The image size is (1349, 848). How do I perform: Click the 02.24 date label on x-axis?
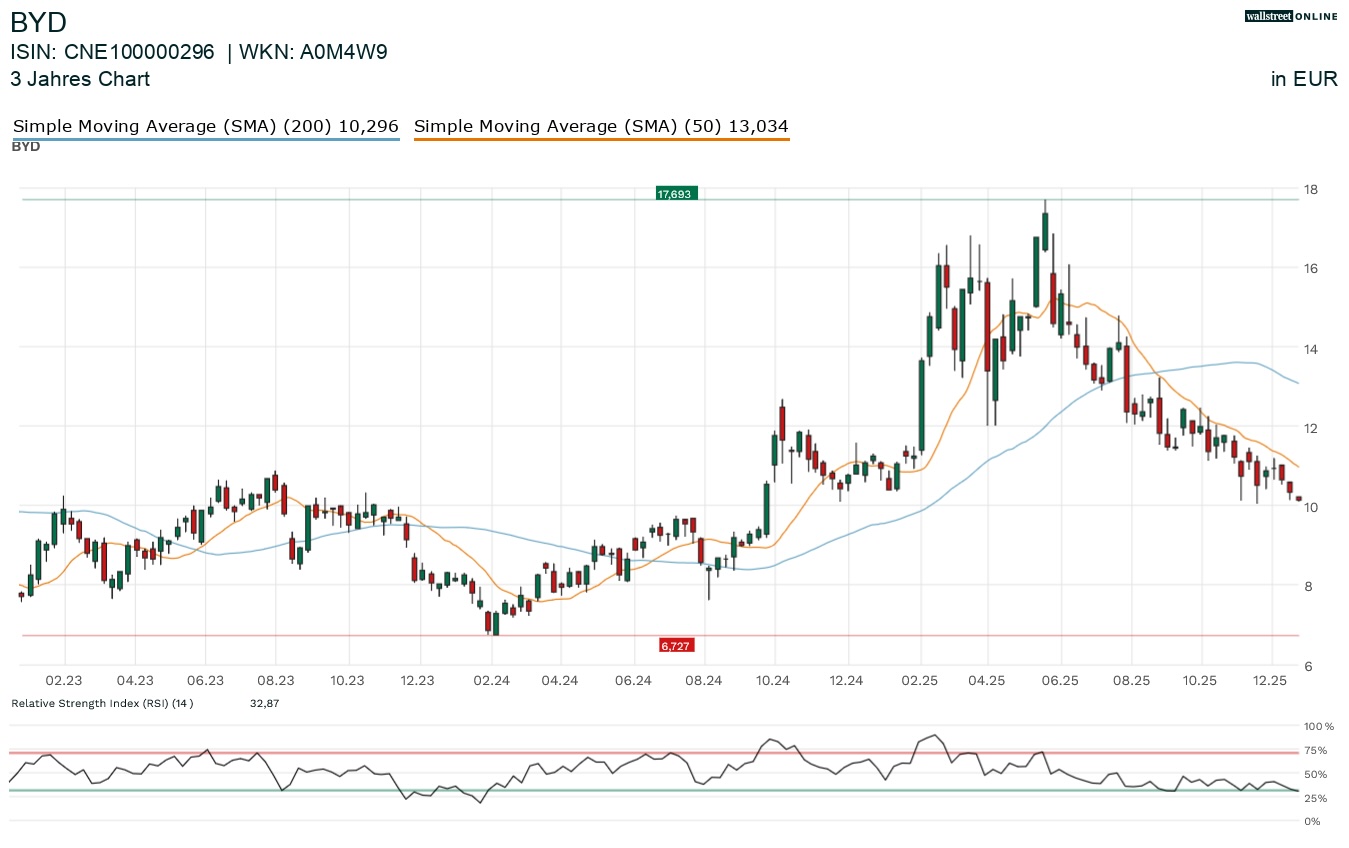pyautogui.click(x=493, y=680)
